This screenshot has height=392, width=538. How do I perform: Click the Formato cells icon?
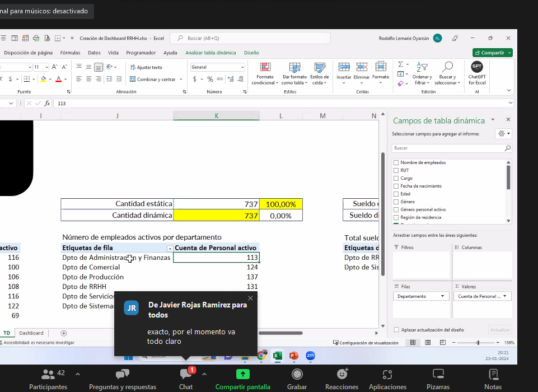(381, 67)
